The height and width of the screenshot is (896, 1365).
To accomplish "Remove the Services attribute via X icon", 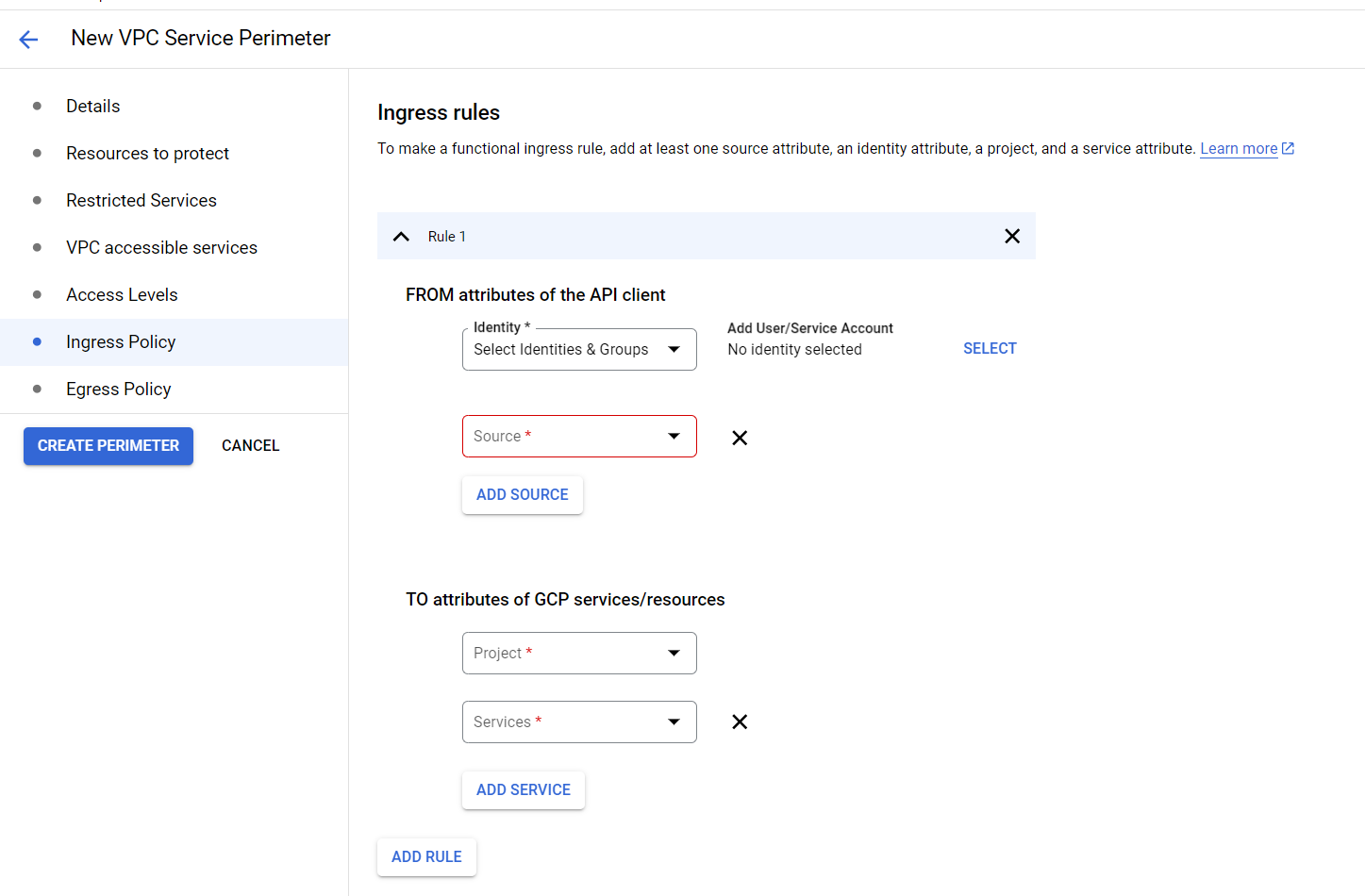I will 740,722.
